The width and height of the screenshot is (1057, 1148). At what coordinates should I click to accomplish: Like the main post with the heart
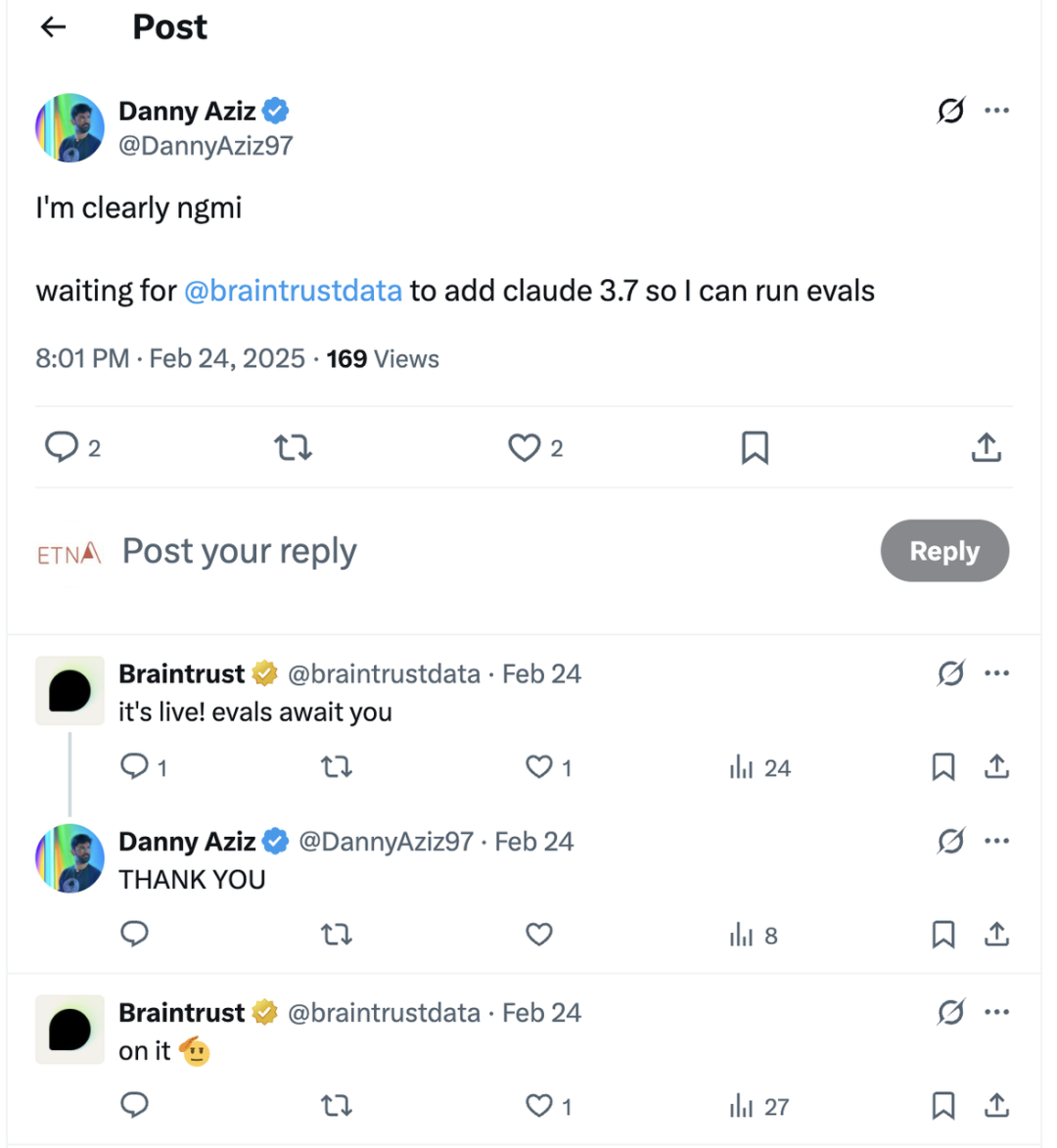tap(525, 447)
